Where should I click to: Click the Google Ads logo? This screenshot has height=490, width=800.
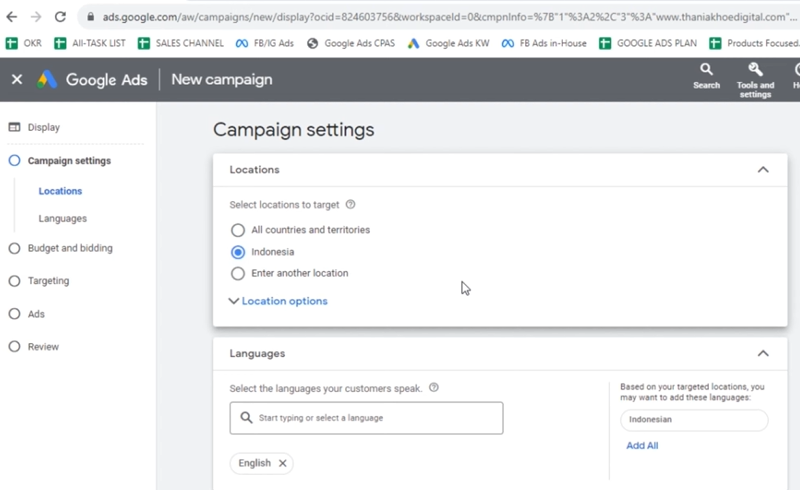click(48, 79)
